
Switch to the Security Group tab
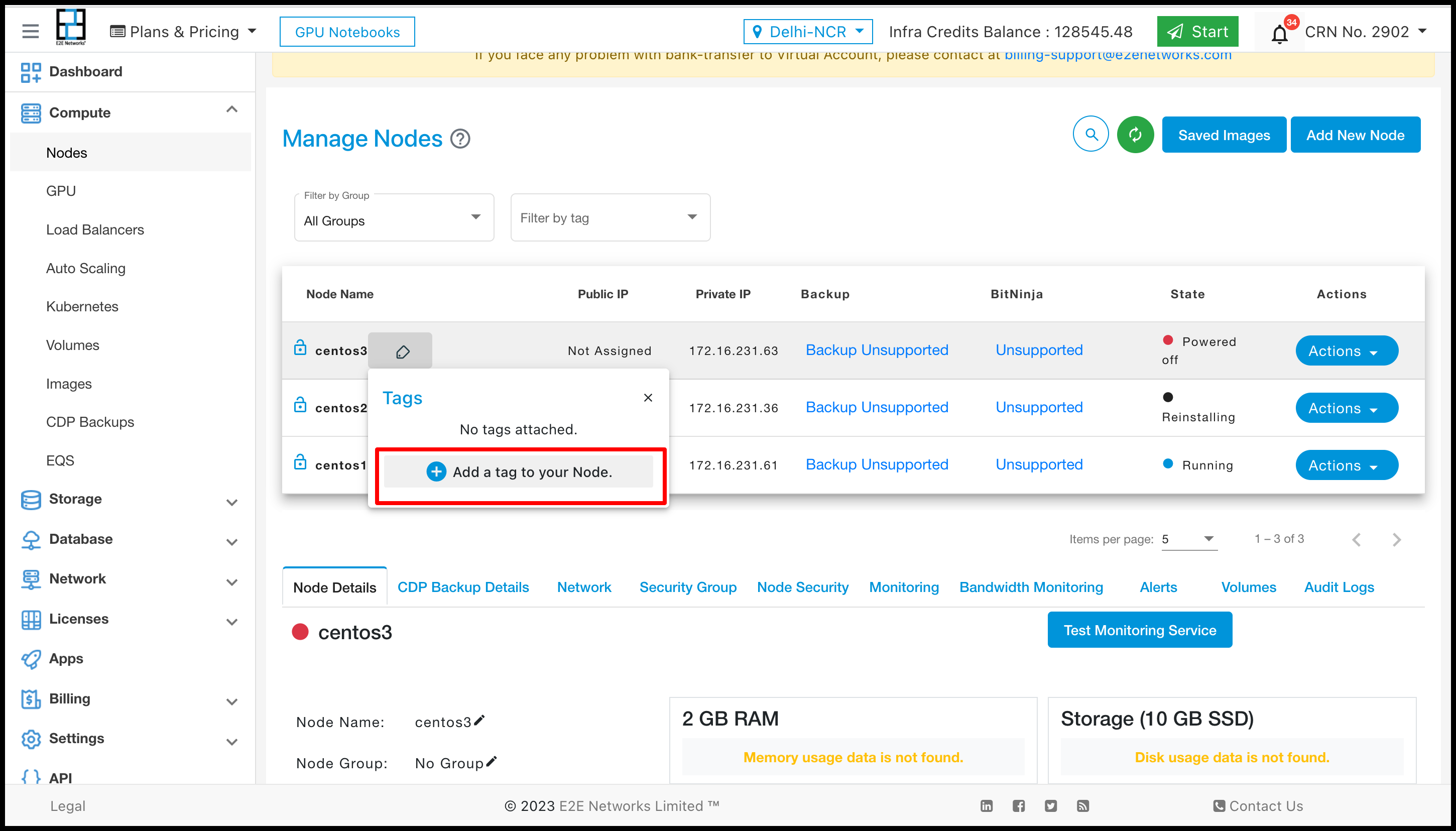click(x=688, y=587)
